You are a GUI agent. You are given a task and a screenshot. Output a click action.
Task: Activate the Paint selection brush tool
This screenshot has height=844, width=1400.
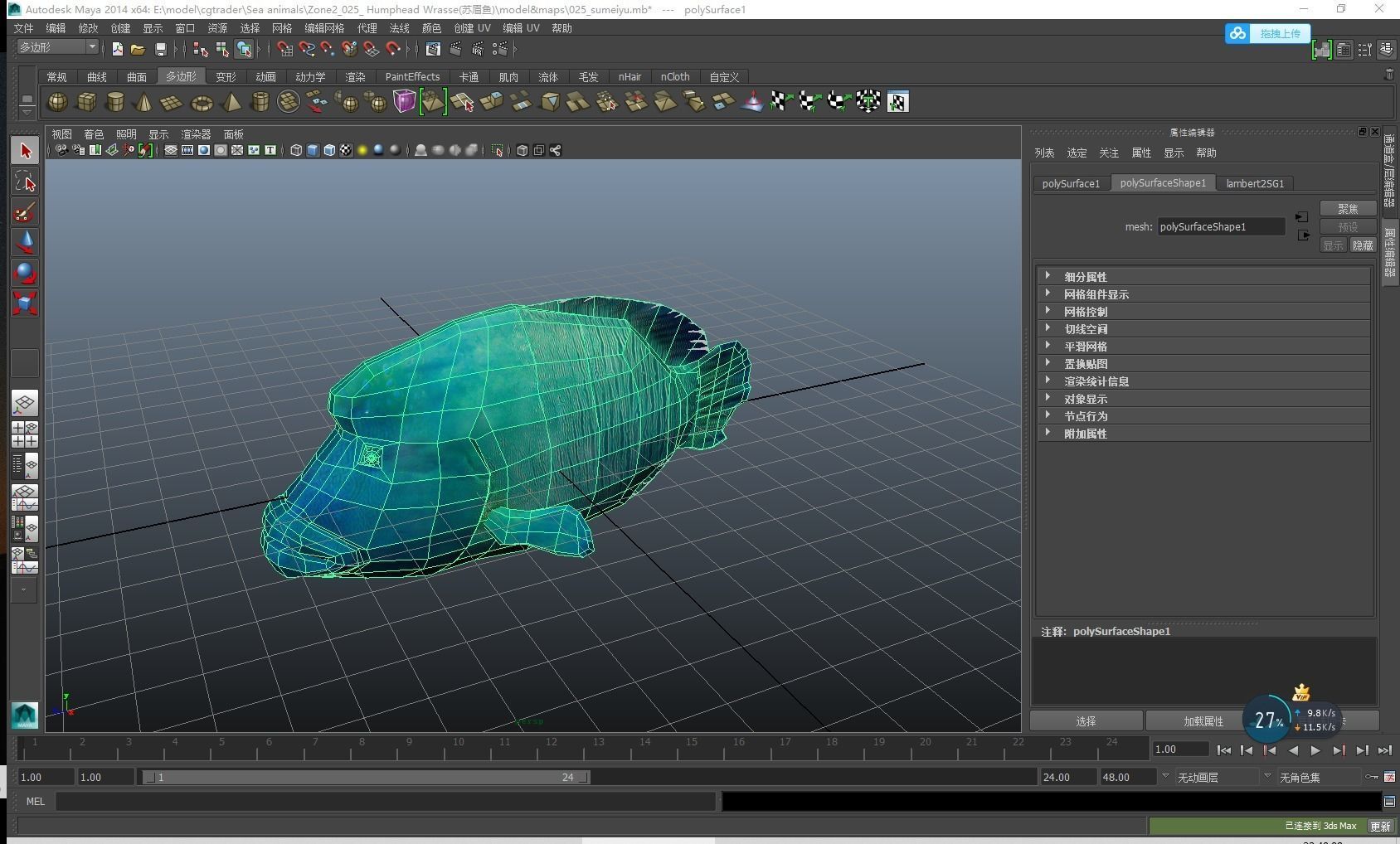pos(25,212)
